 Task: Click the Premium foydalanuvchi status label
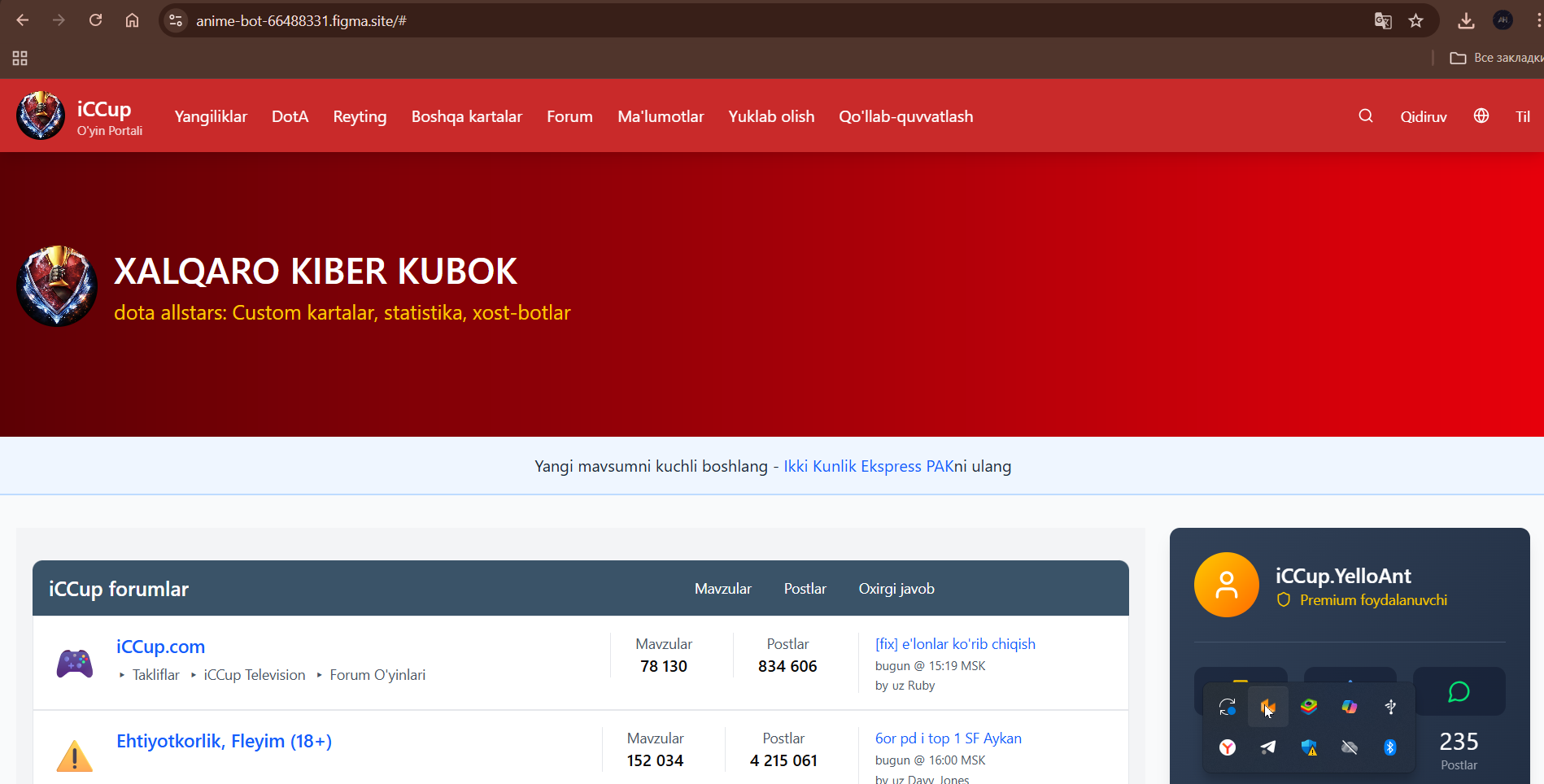tap(1373, 600)
